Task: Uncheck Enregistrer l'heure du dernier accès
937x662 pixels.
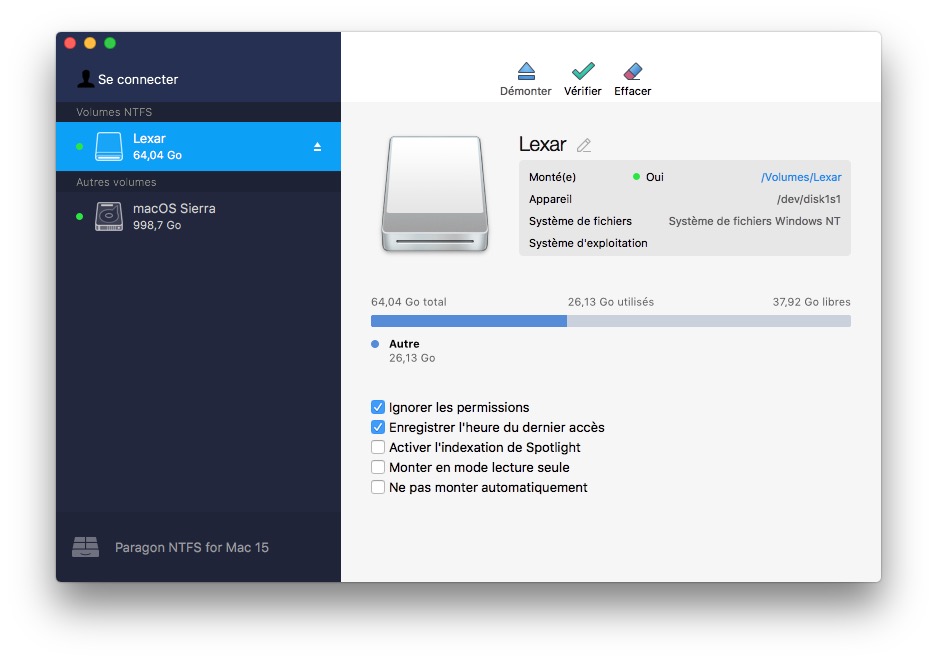Action: click(x=378, y=427)
